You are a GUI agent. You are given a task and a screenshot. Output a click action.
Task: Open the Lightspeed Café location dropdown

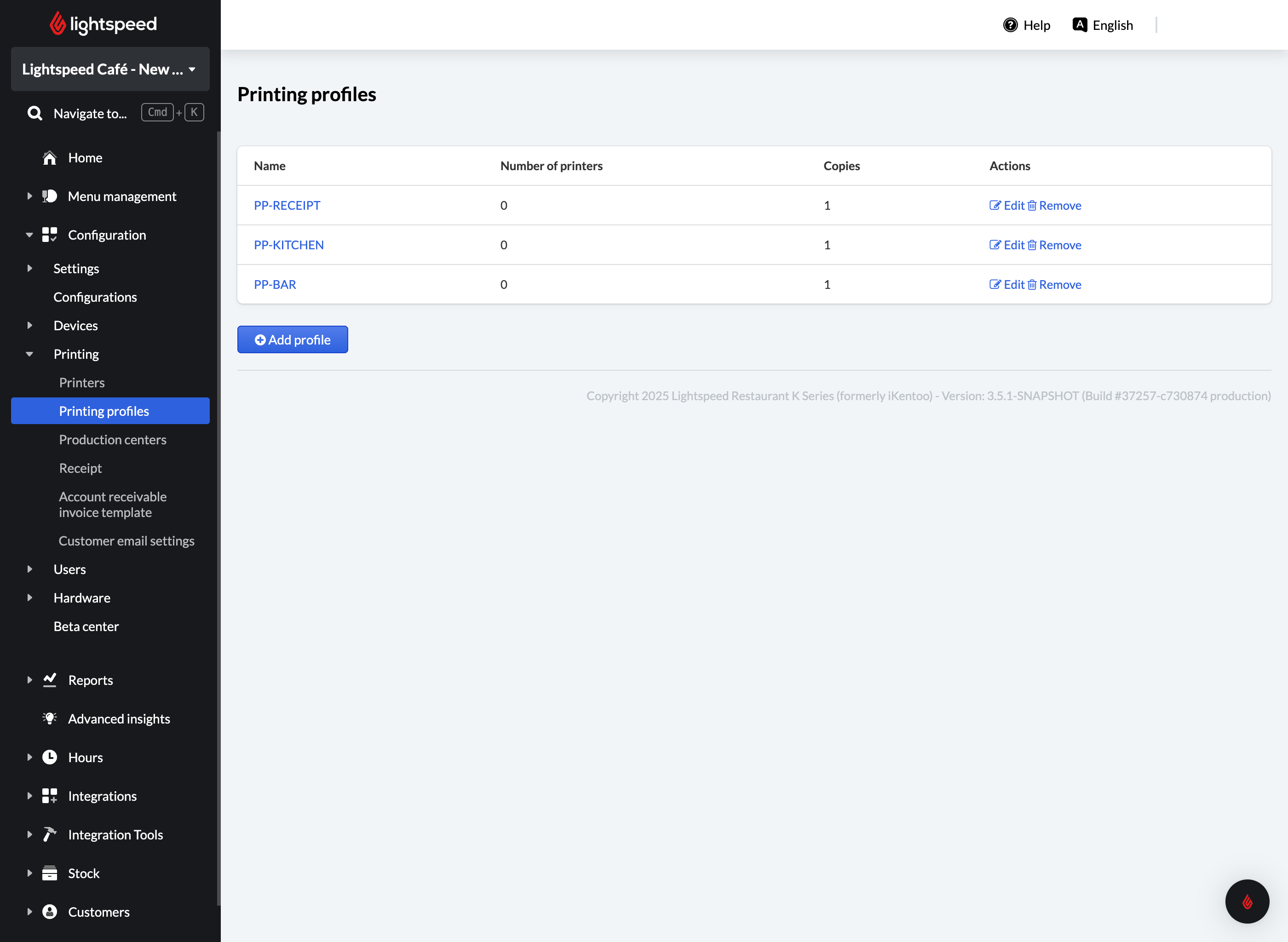click(x=110, y=69)
